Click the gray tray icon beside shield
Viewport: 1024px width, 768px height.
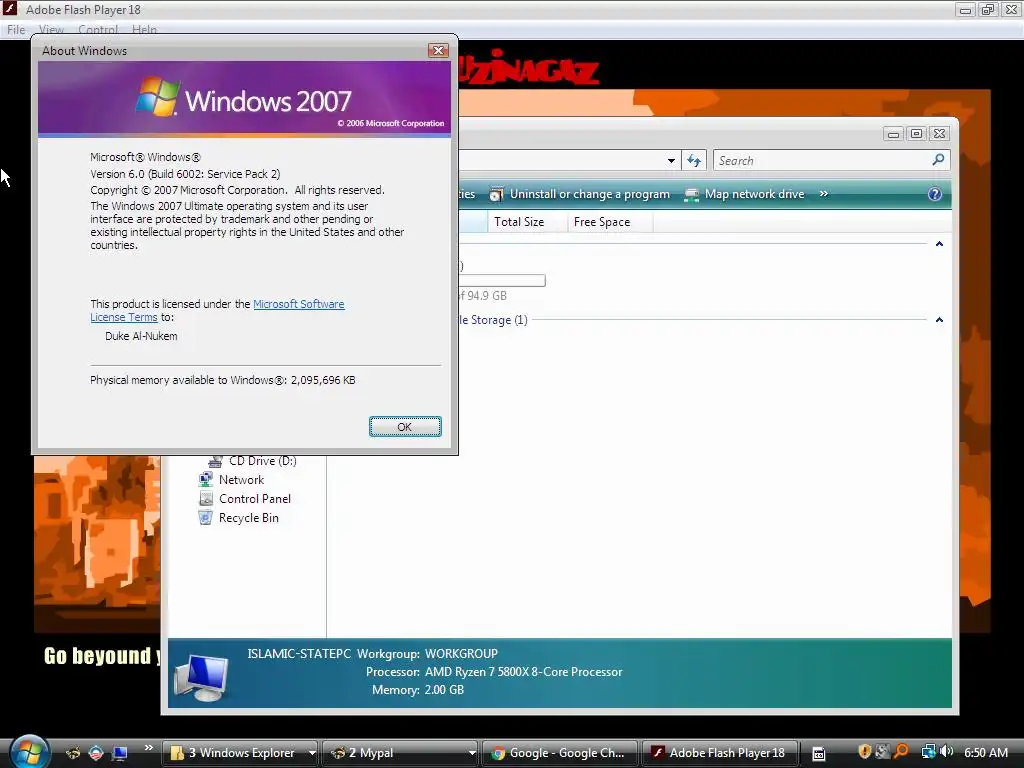tap(883, 752)
